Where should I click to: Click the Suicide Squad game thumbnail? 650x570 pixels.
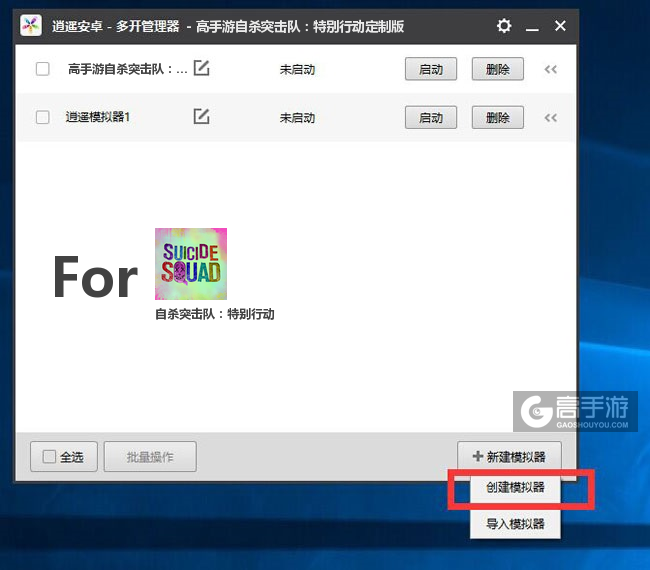click(191, 264)
